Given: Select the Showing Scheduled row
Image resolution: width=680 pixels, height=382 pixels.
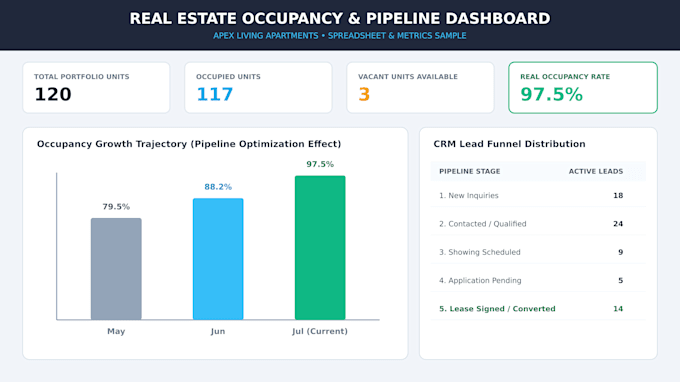Looking at the screenshot, I should point(538,252).
